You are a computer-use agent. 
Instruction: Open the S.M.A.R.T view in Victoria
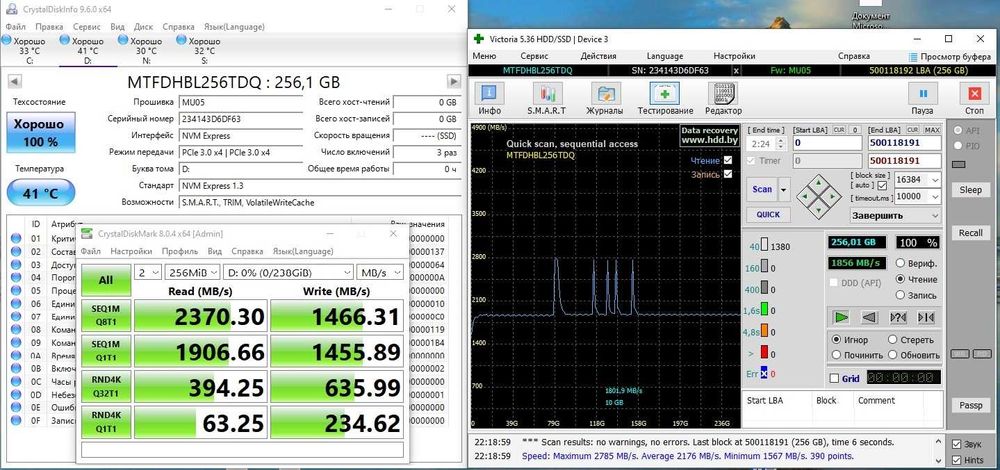tap(547, 98)
